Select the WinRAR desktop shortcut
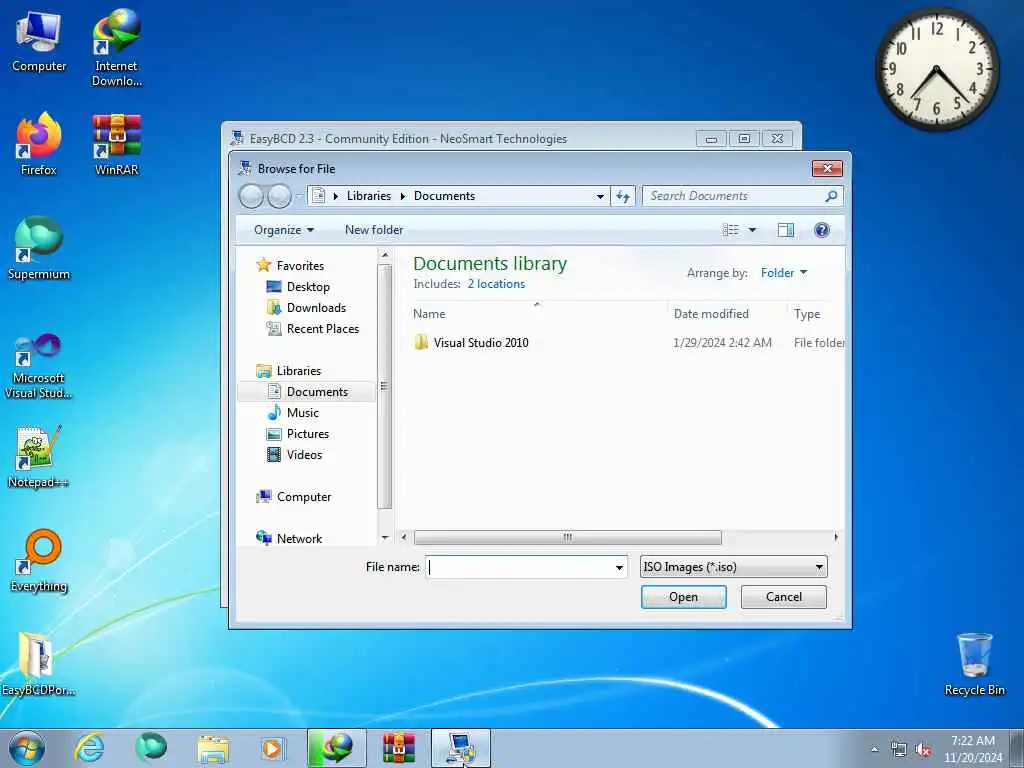 point(116,145)
